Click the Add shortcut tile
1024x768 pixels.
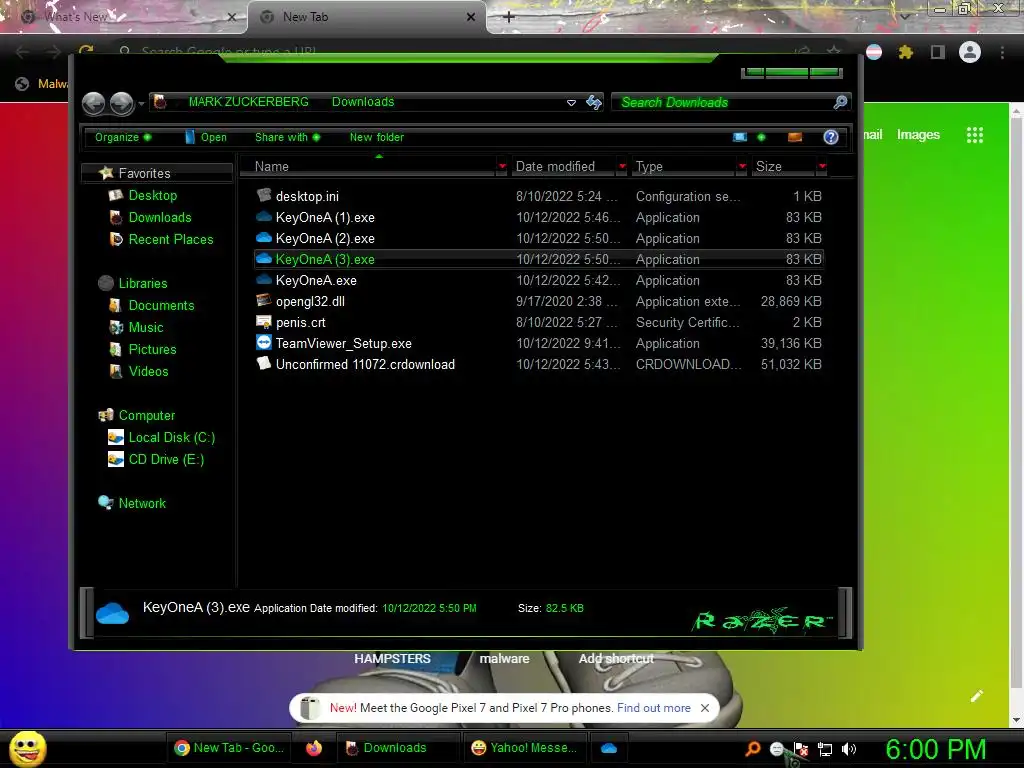coord(616,658)
